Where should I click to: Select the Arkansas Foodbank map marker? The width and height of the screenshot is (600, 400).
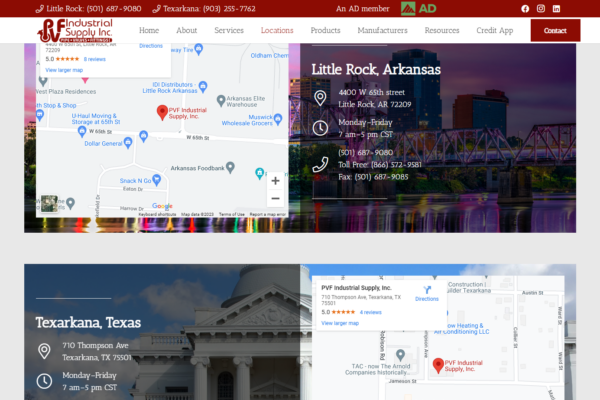230,167
